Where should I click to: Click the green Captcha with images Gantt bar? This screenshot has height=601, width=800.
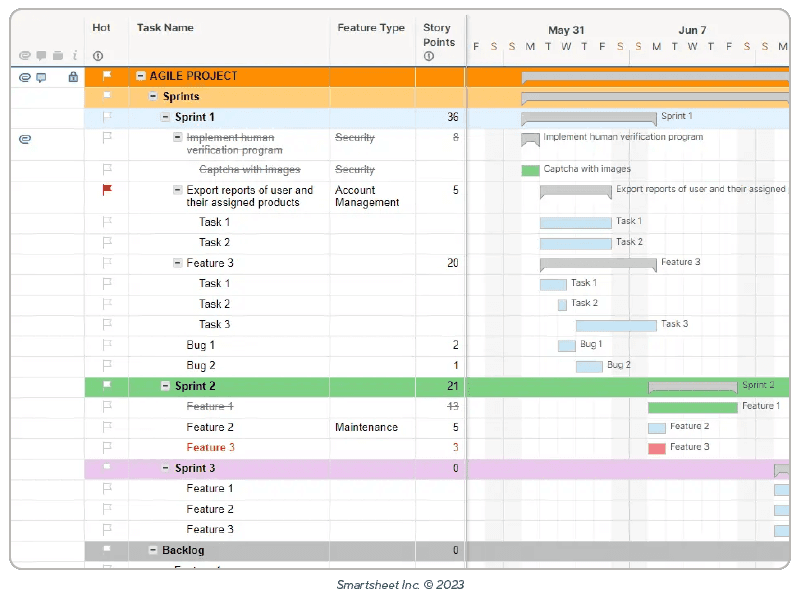[x=530, y=170]
